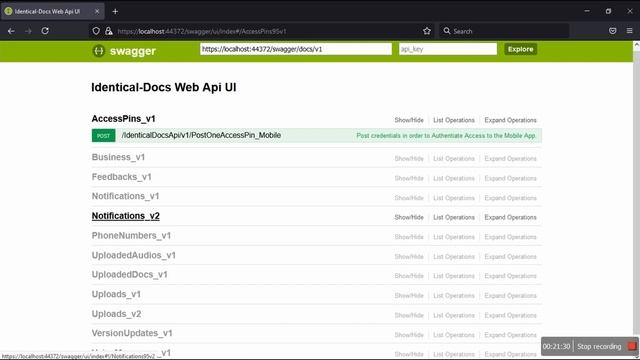Image resolution: width=640 pixels, height=360 pixels.
Task: Expand the UploadedDocs_v1 section
Action: (129, 275)
